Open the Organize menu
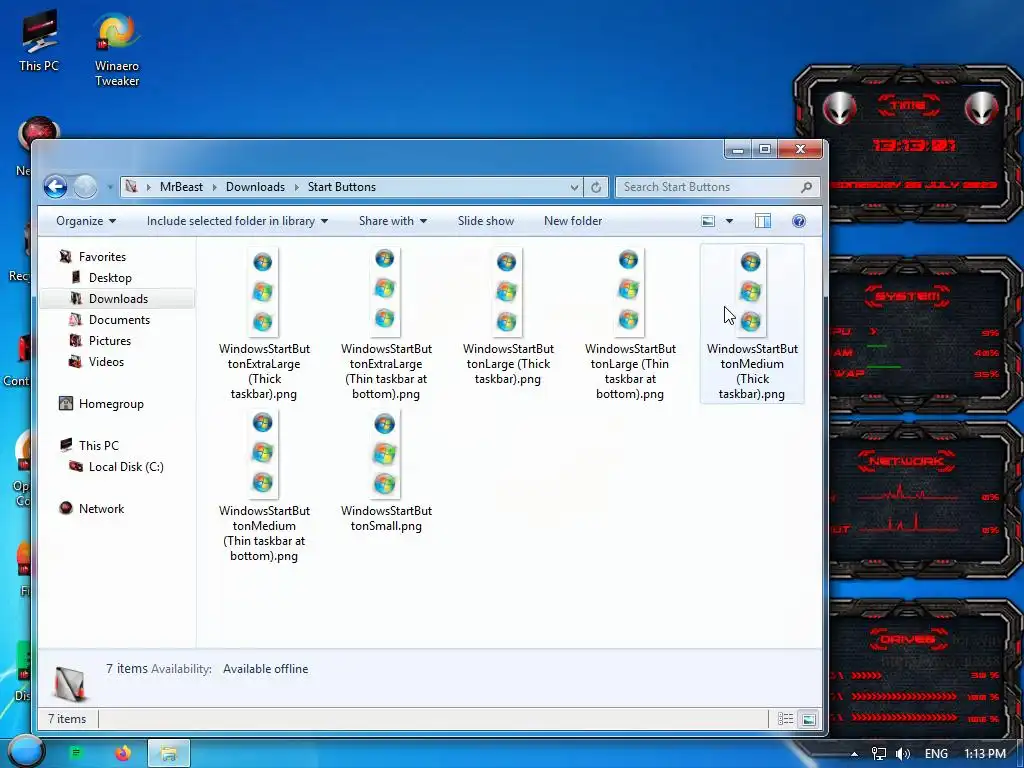 pos(86,221)
